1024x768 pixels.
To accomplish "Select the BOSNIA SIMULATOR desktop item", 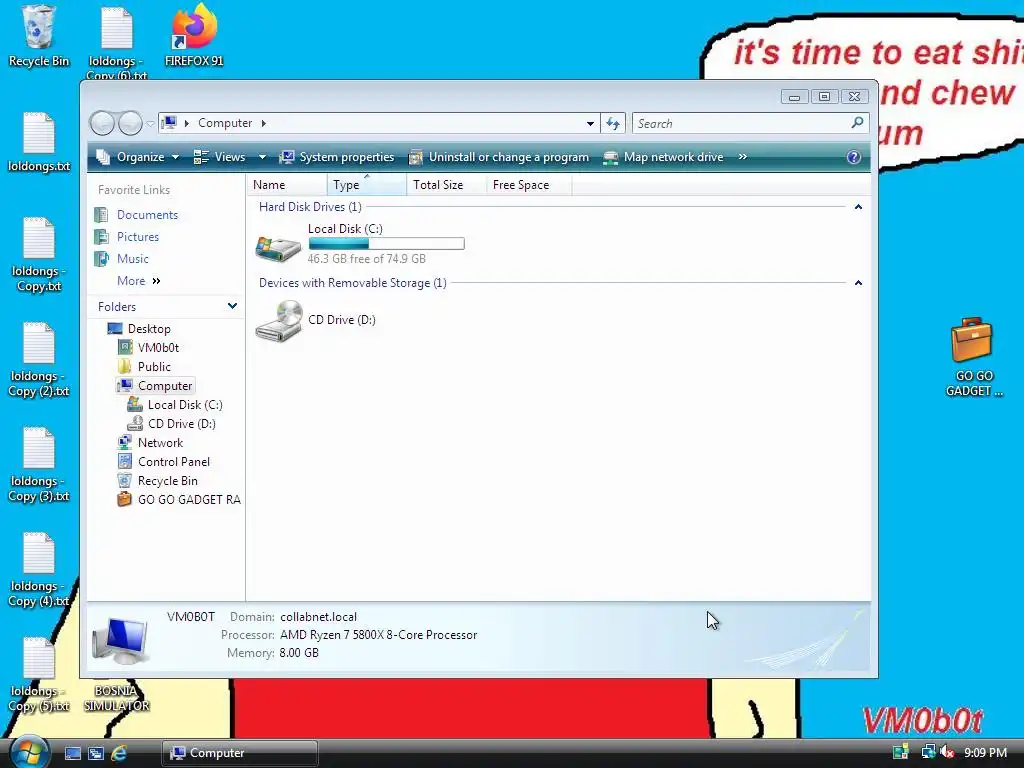I will (x=116, y=697).
